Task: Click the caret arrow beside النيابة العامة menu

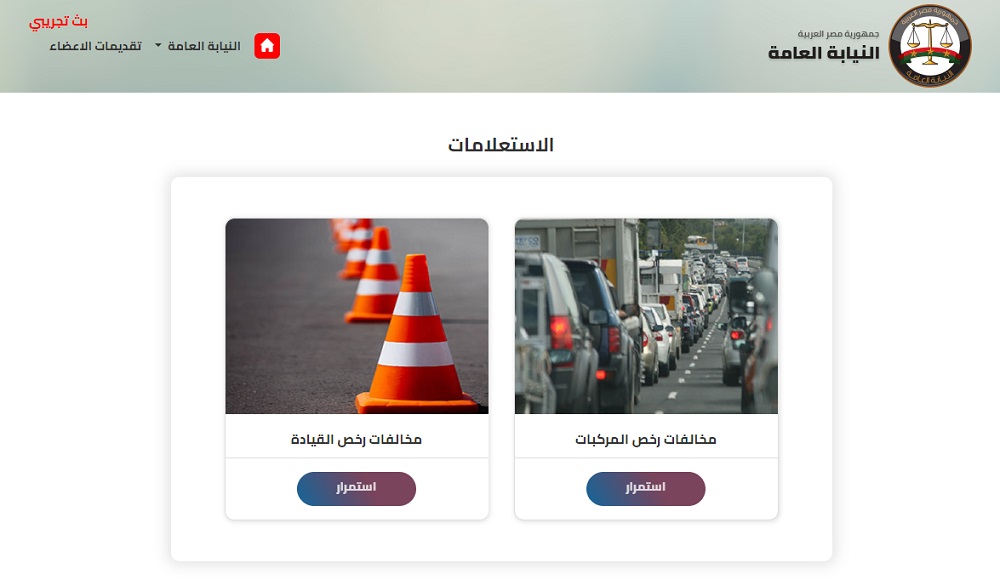Action: (158, 45)
